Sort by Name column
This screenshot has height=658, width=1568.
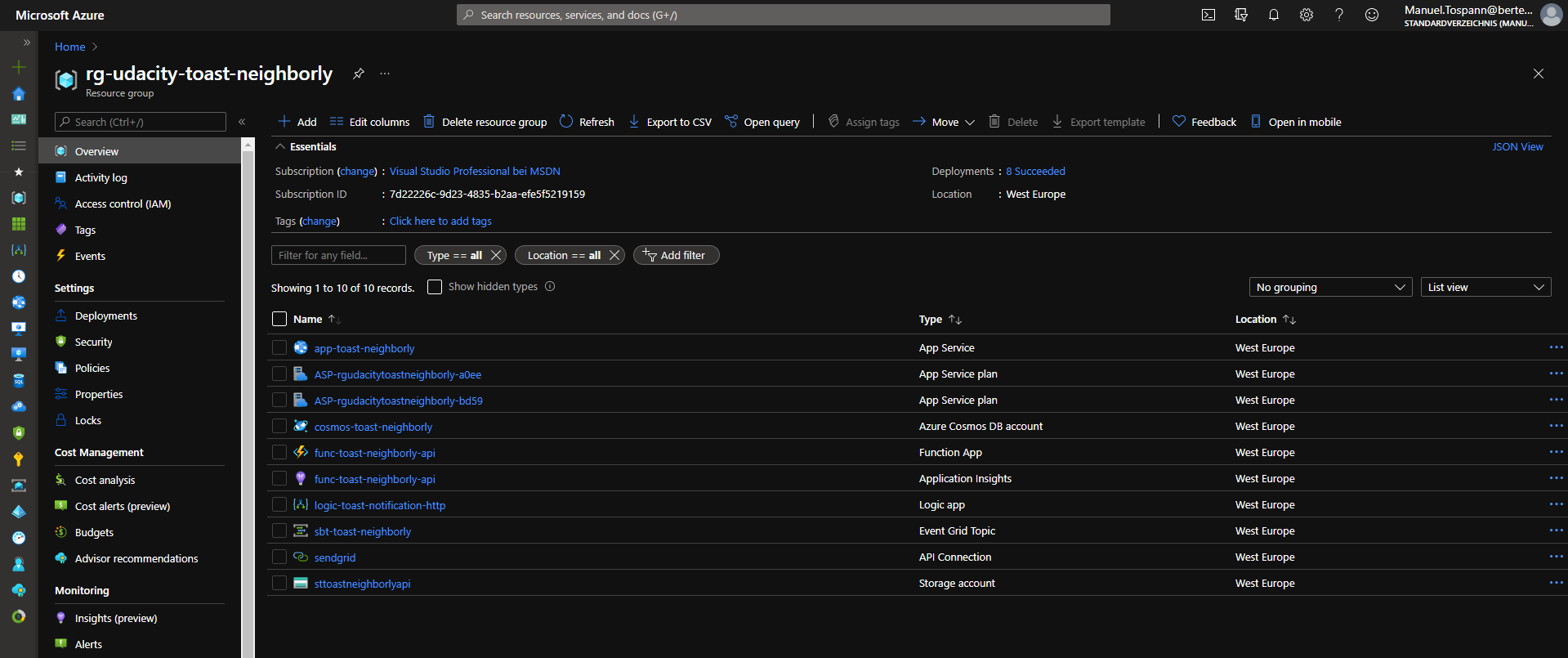click(317, 319)
